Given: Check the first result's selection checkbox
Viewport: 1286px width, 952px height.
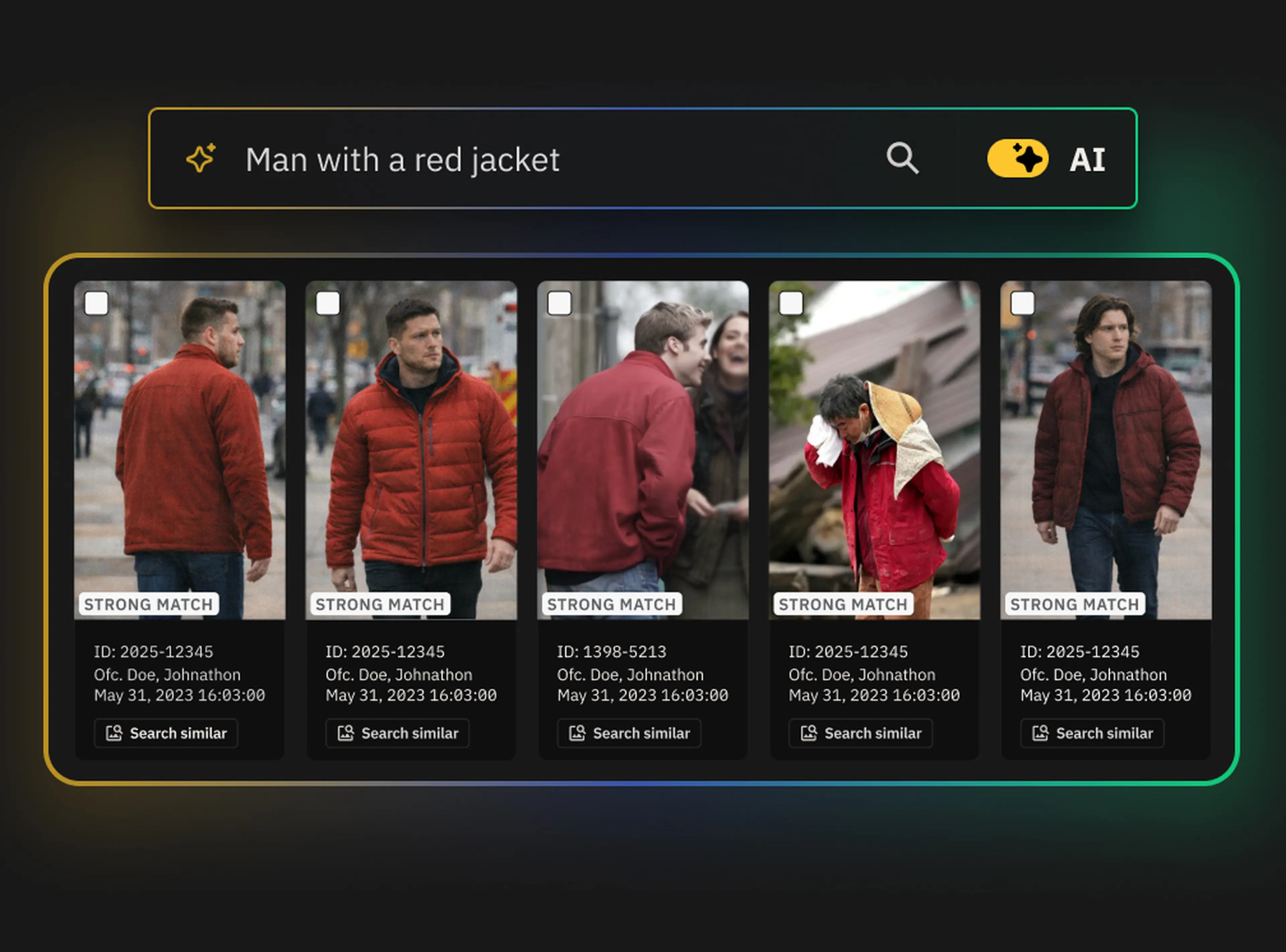Looking at the screenshot, I should pyautogui.click(x=96, y=303).
